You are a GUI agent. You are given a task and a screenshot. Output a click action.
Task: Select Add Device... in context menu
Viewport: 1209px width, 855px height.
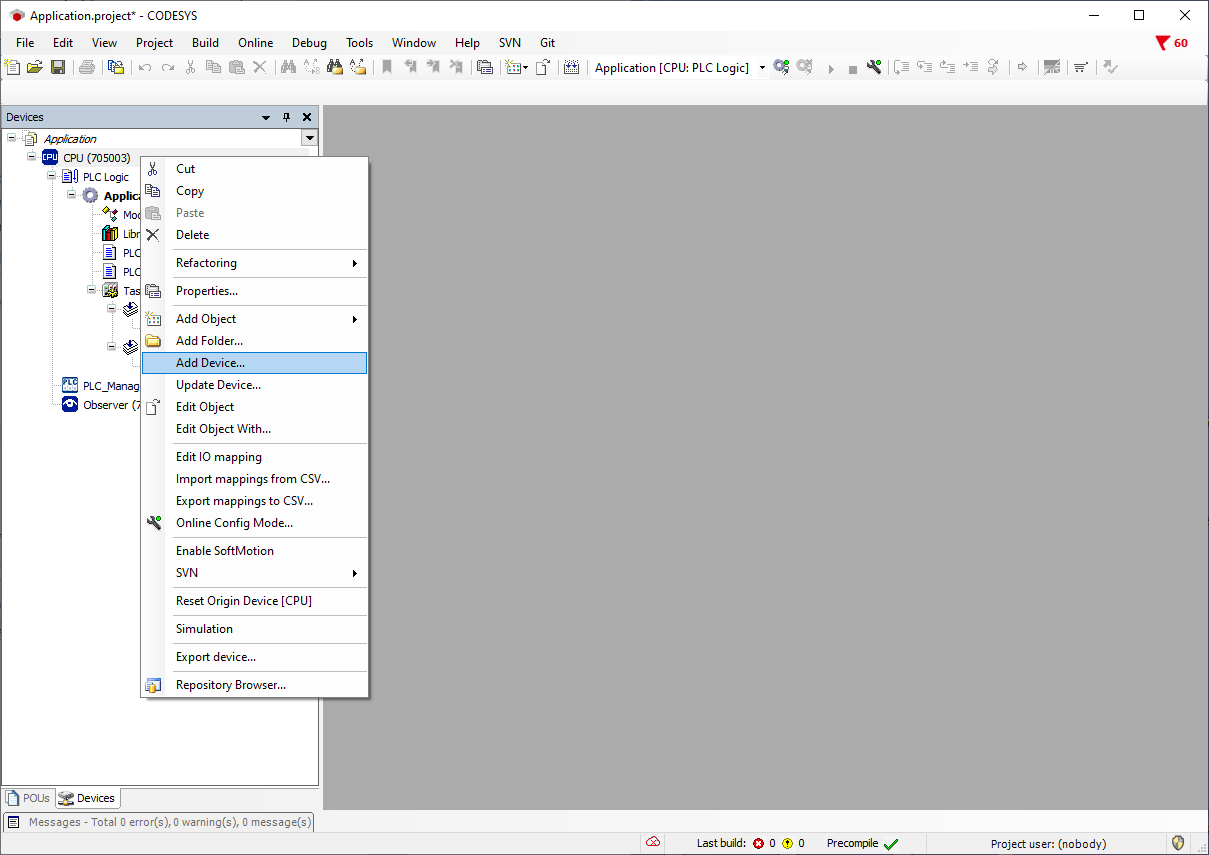pos(210,363)
